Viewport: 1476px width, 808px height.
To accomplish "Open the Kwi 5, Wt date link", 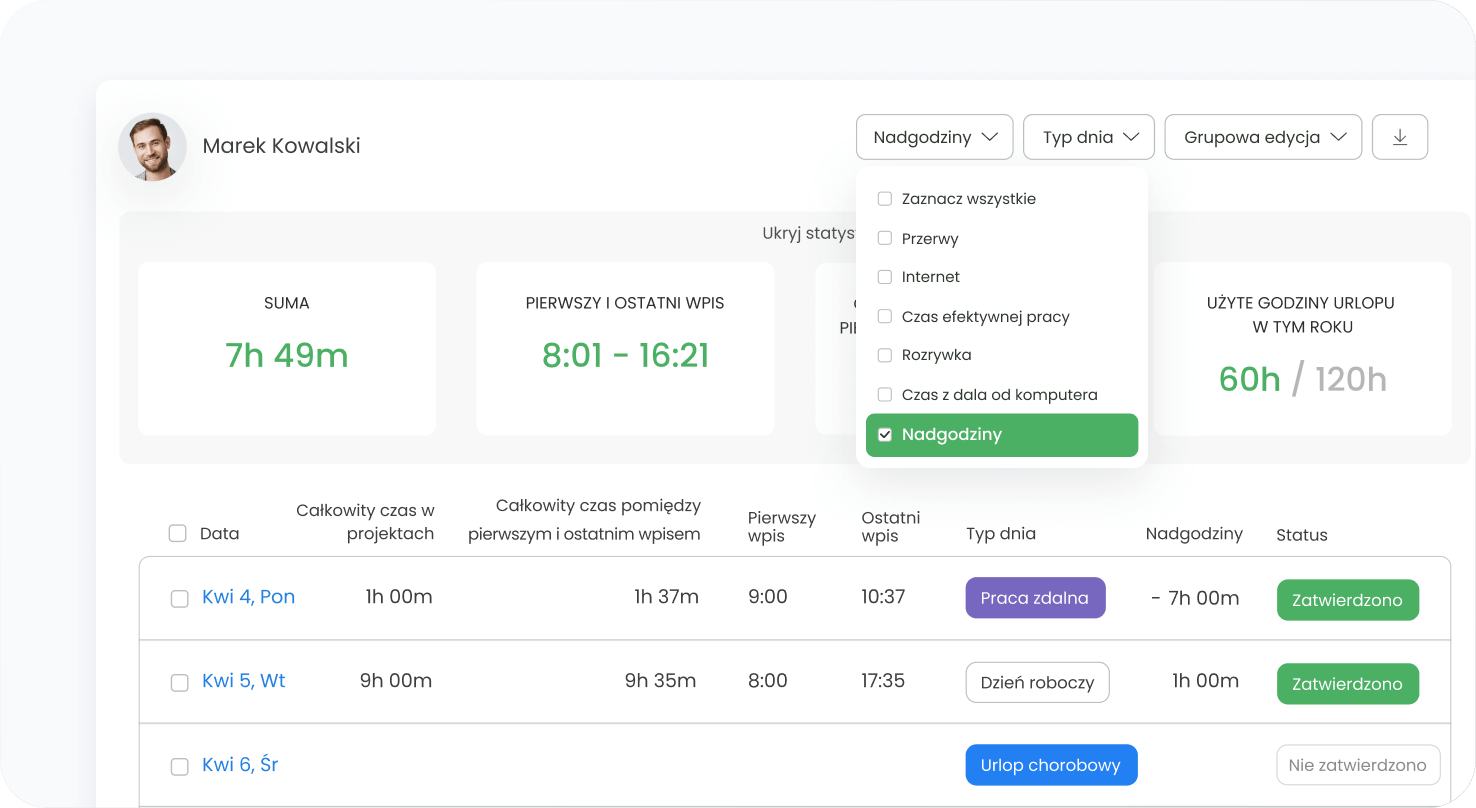I will pyautogui.click(x=243, y=681).
